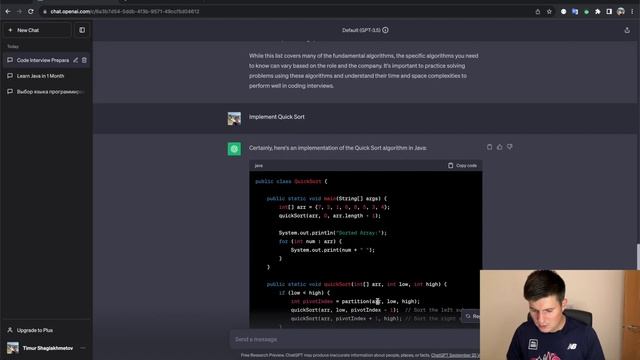Open the Chrome profile avatar
The image size is (640, 360).
pos(621,12)
